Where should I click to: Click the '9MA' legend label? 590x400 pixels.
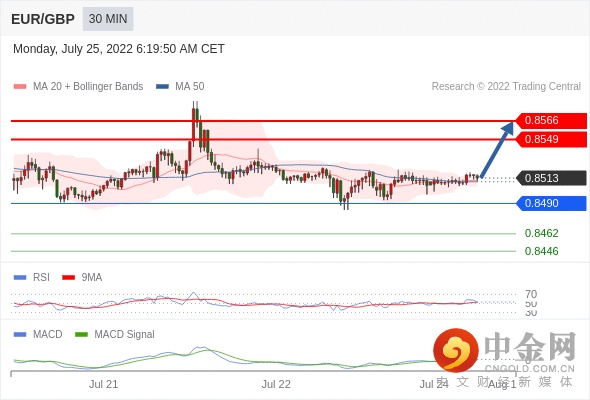[92, 278]
